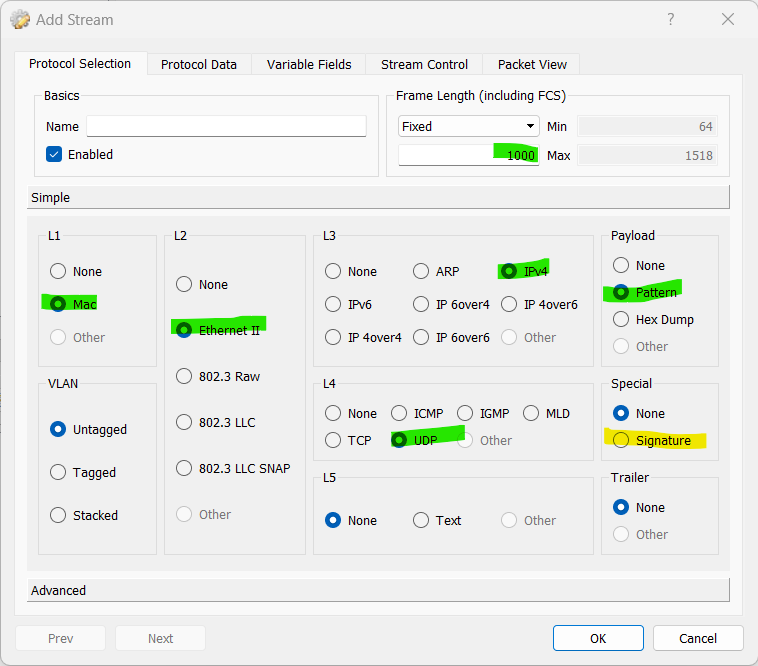Image resolution: width=758 pixels, height=666 pixels.
Task: Choose 802.3 Raw for L2
Action: (x=184, y=376)
